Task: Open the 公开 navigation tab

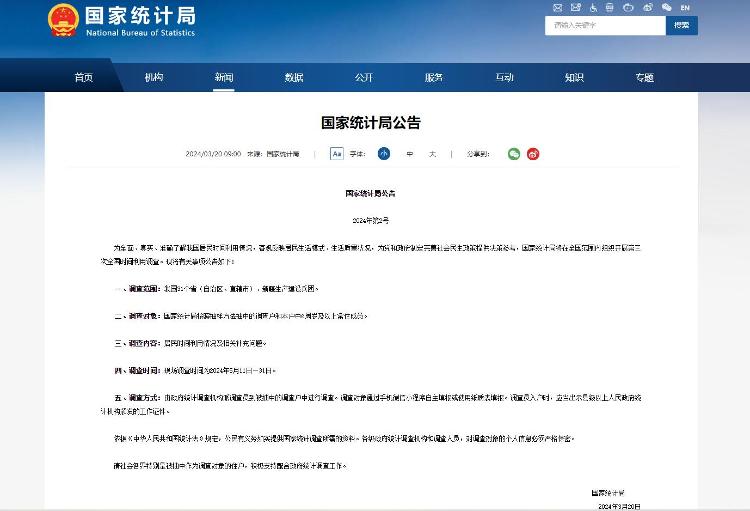Action: (x=364, y=77)
